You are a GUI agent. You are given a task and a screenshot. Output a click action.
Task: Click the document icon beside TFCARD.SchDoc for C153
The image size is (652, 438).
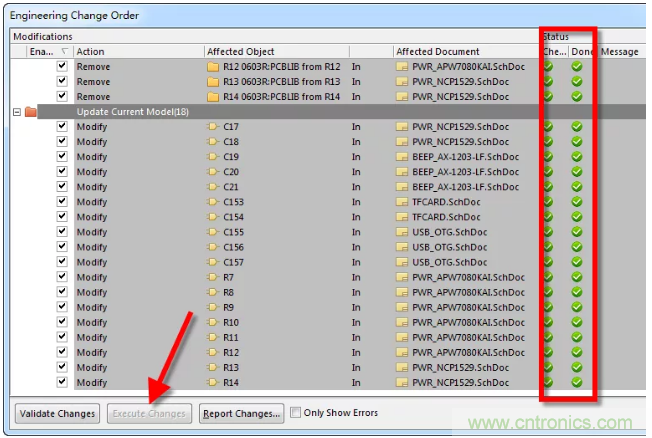point(403,202)
